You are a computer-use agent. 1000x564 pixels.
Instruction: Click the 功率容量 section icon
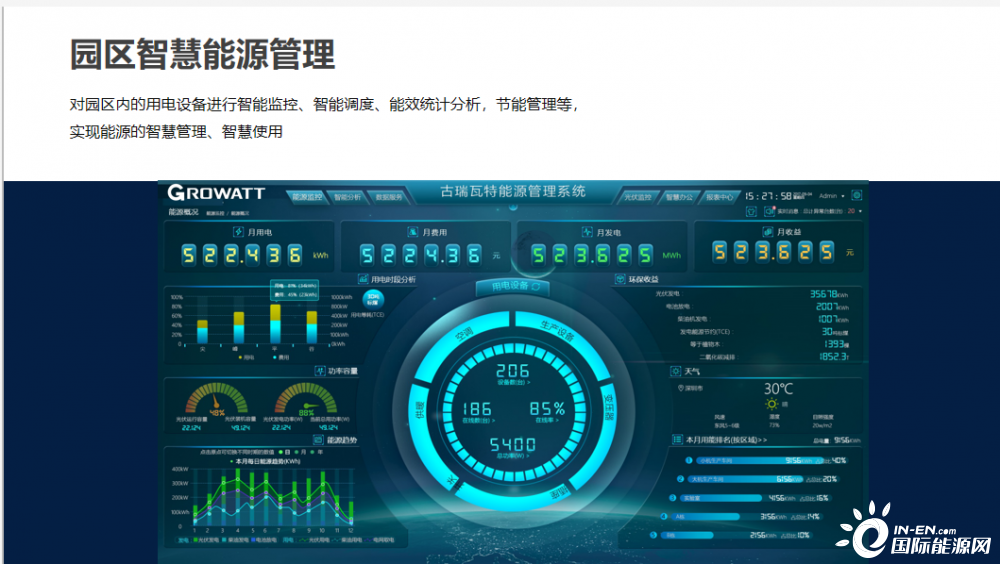click(x=320, y=371)
